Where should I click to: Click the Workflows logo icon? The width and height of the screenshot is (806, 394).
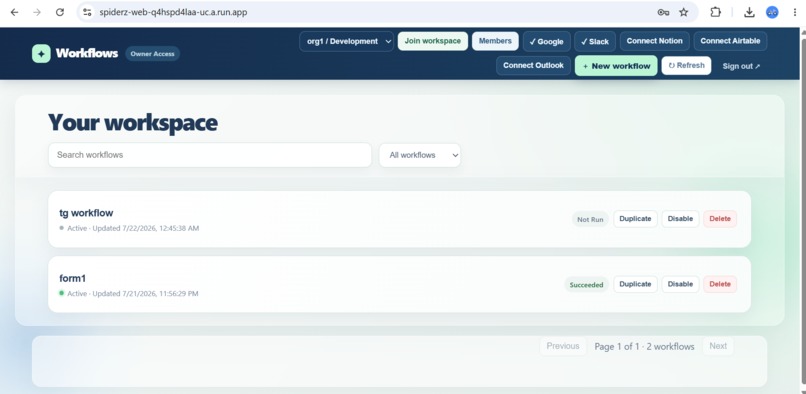[41, 53]
